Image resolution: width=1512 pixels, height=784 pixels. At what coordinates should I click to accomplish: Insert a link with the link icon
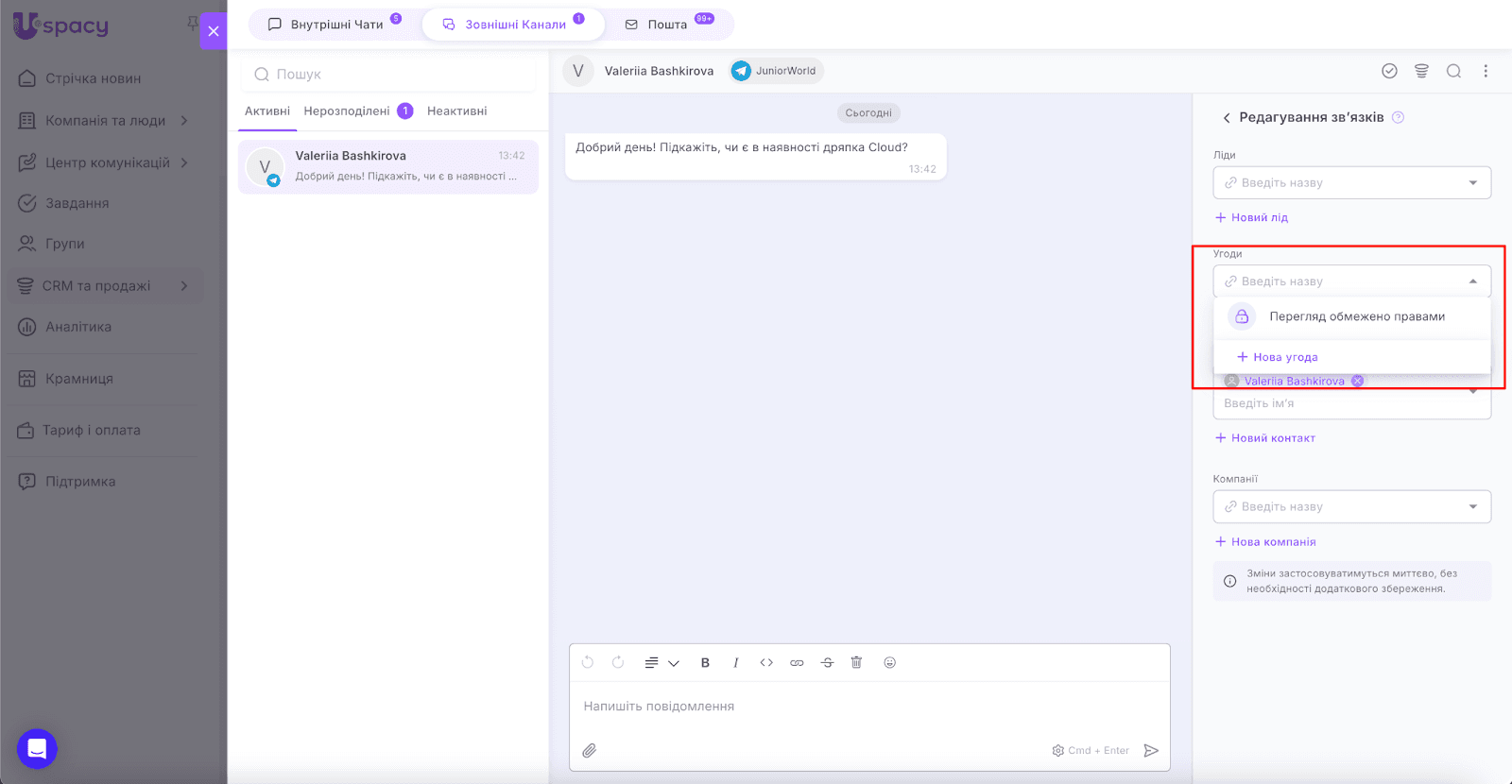(x=797, y=663)
